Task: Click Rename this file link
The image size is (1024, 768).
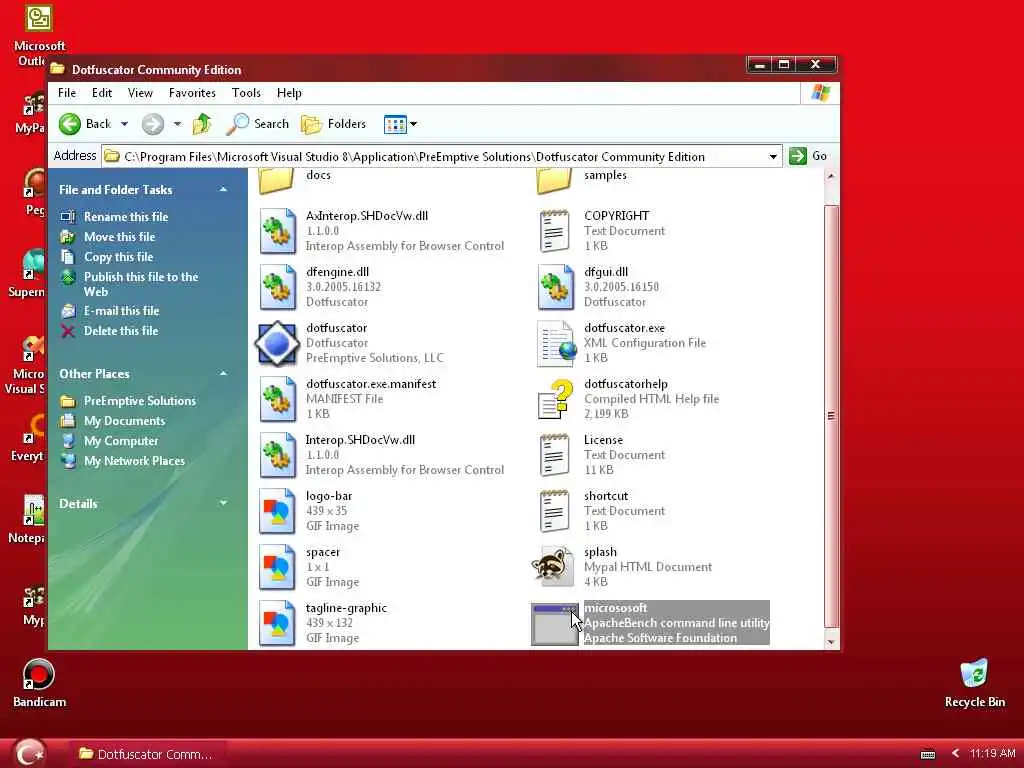Action: coord(126,217)
